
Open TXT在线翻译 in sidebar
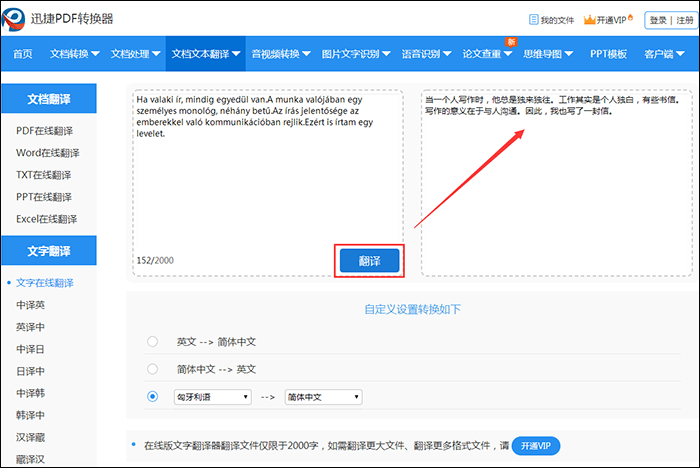pos(43,175)
